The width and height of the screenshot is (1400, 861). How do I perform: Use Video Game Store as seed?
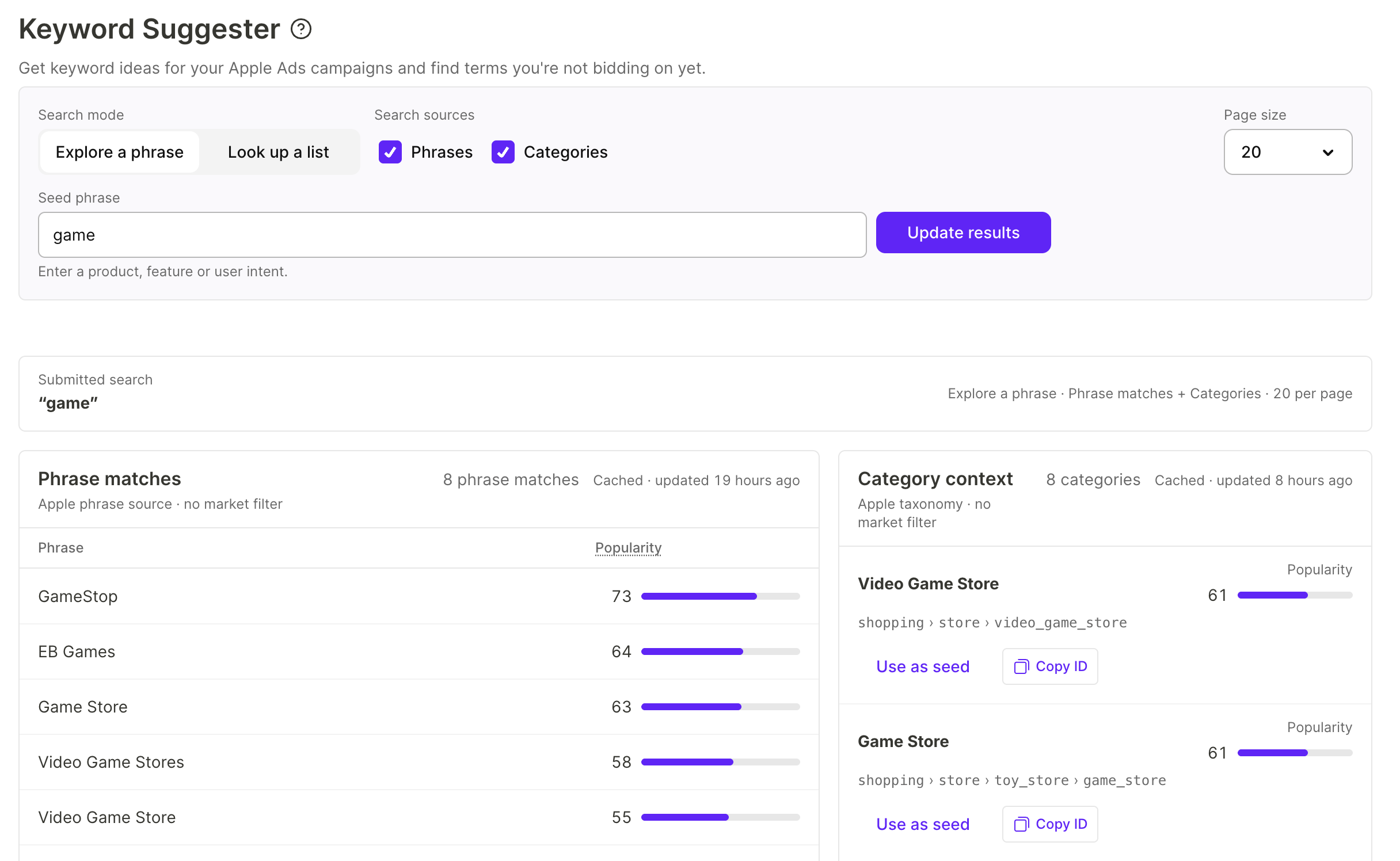coord(923,666)
